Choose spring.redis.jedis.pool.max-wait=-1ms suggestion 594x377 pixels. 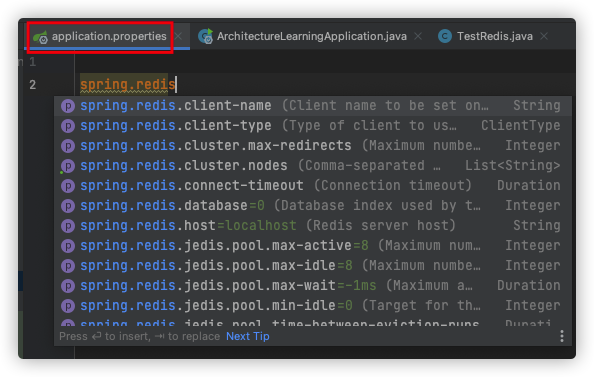point(313,286)
